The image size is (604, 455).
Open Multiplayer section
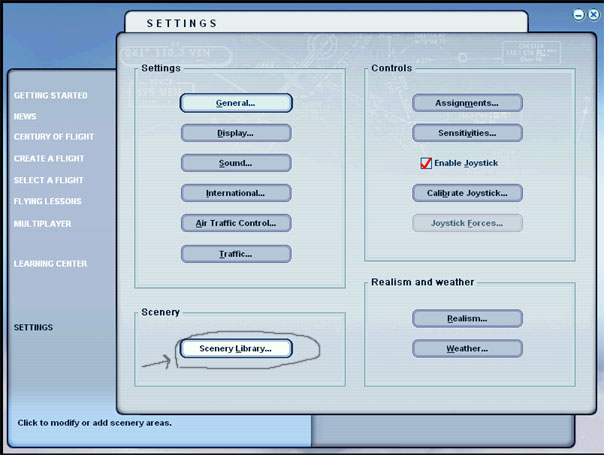[42, 224]
